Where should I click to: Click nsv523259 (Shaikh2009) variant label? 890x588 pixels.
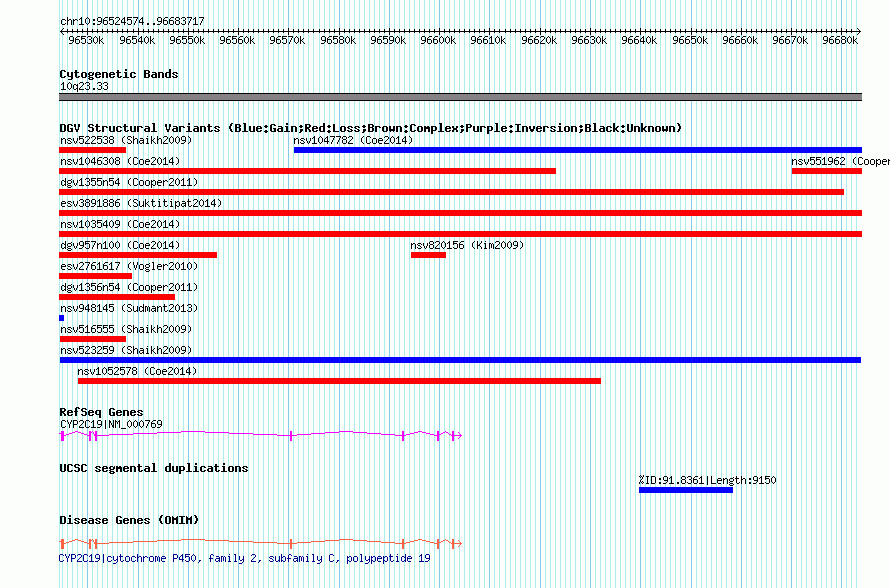coord(126,350)
